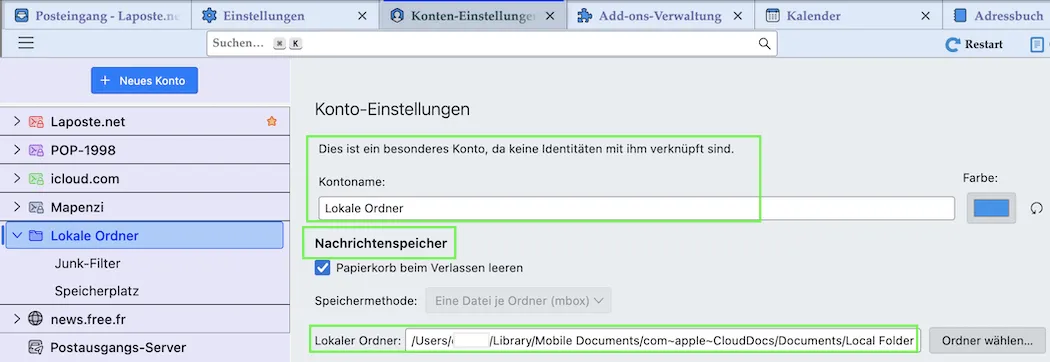Click the Neues Konto button
The width and height of the screenshot is (1050, 362).
click(x=145, y=80)
